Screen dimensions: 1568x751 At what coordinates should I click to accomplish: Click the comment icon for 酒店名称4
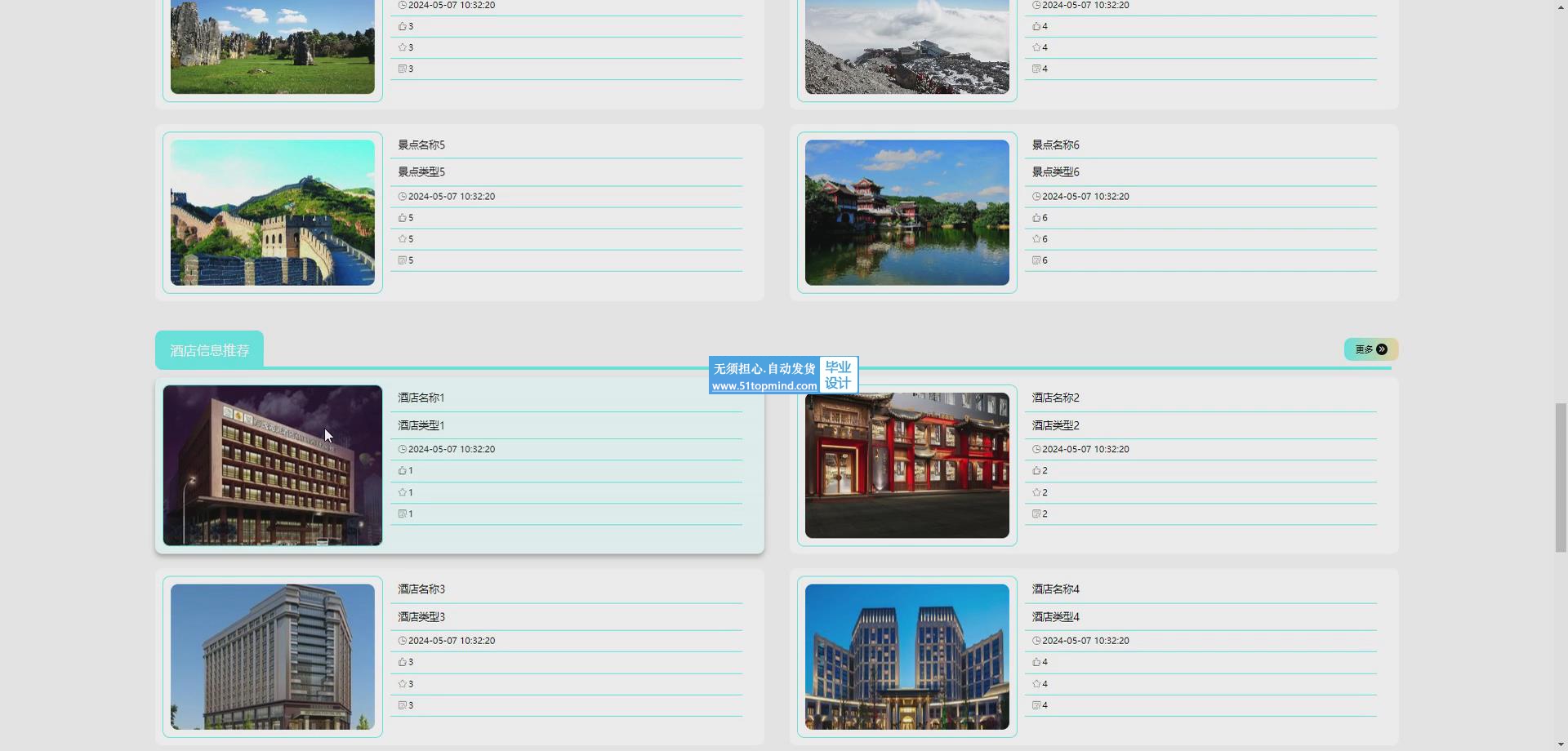[1036, 705]
